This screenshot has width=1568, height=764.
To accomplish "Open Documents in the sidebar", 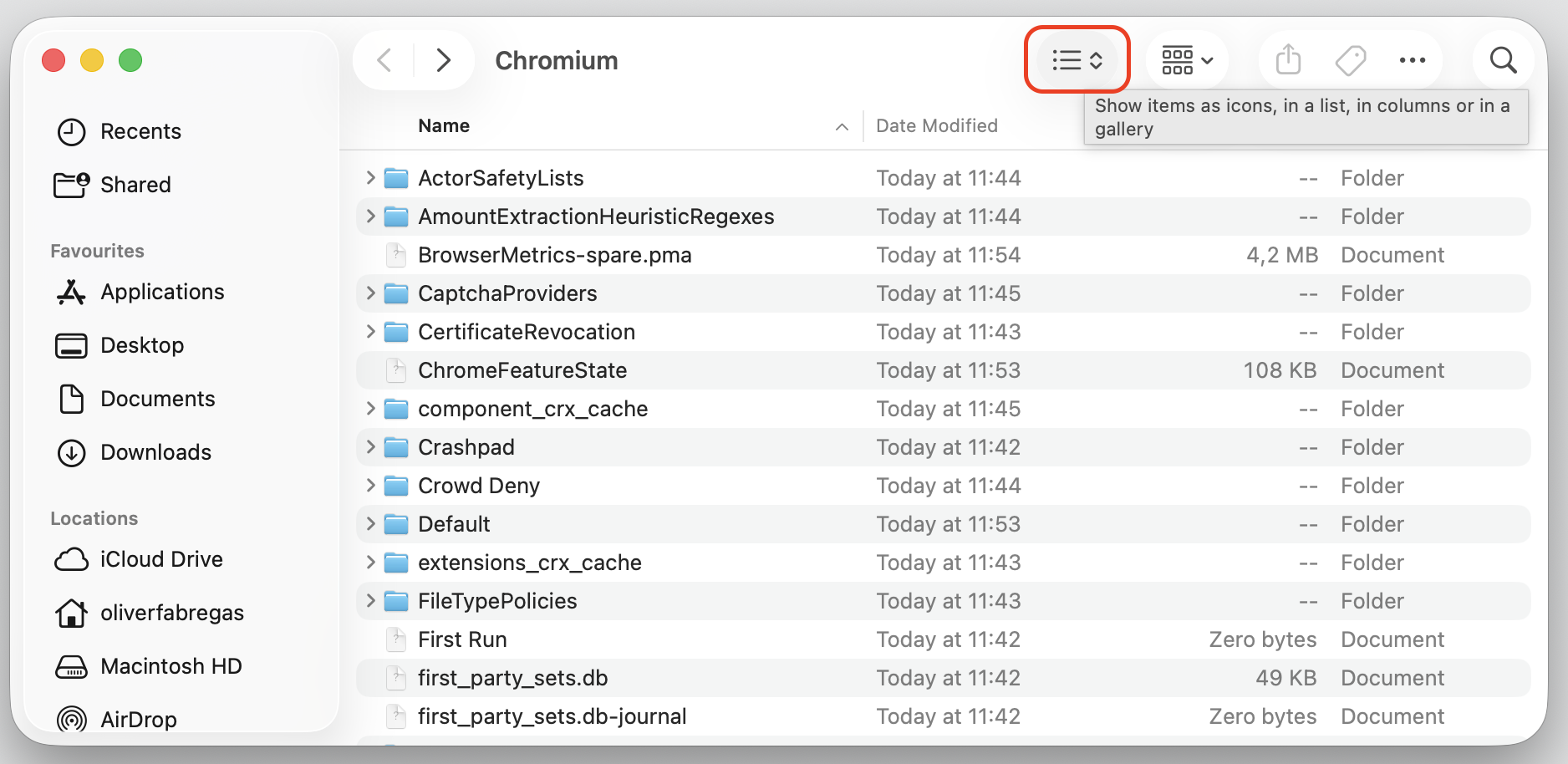I will pyautogui.click(x=135, y=399).
